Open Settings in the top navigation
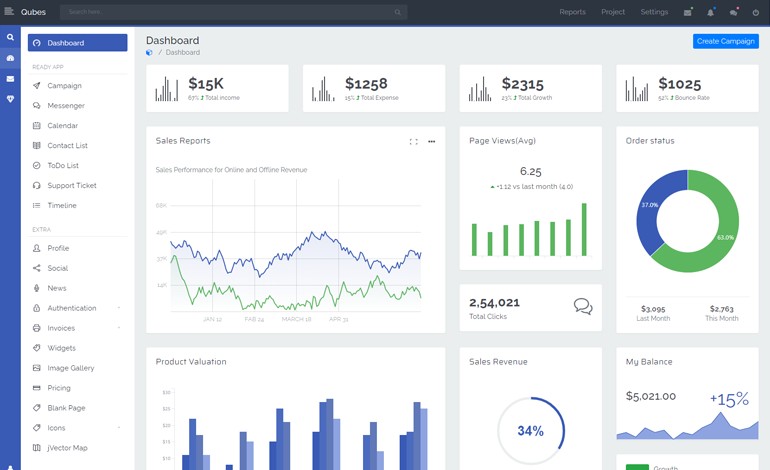 (654, 12)
